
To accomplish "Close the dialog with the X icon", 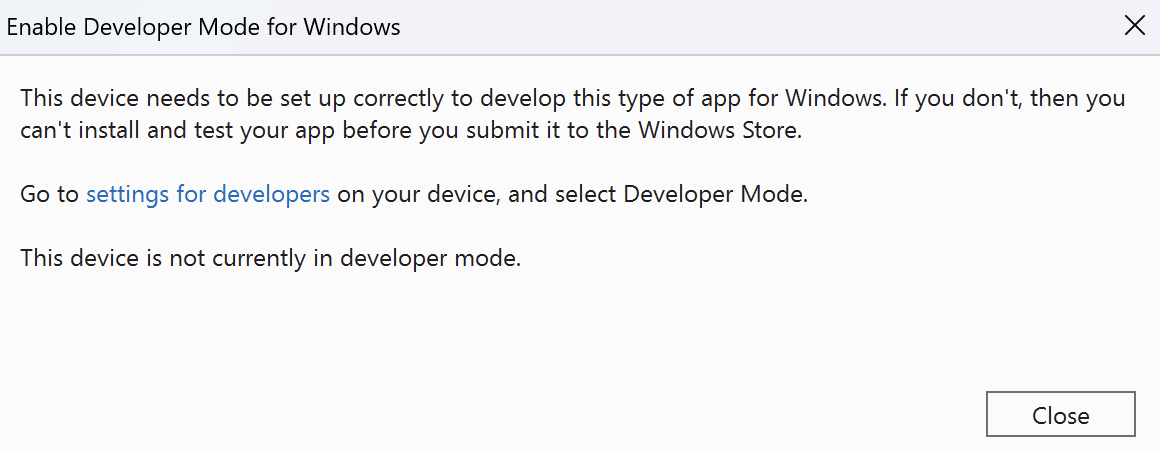I will tap(1134, 27).
